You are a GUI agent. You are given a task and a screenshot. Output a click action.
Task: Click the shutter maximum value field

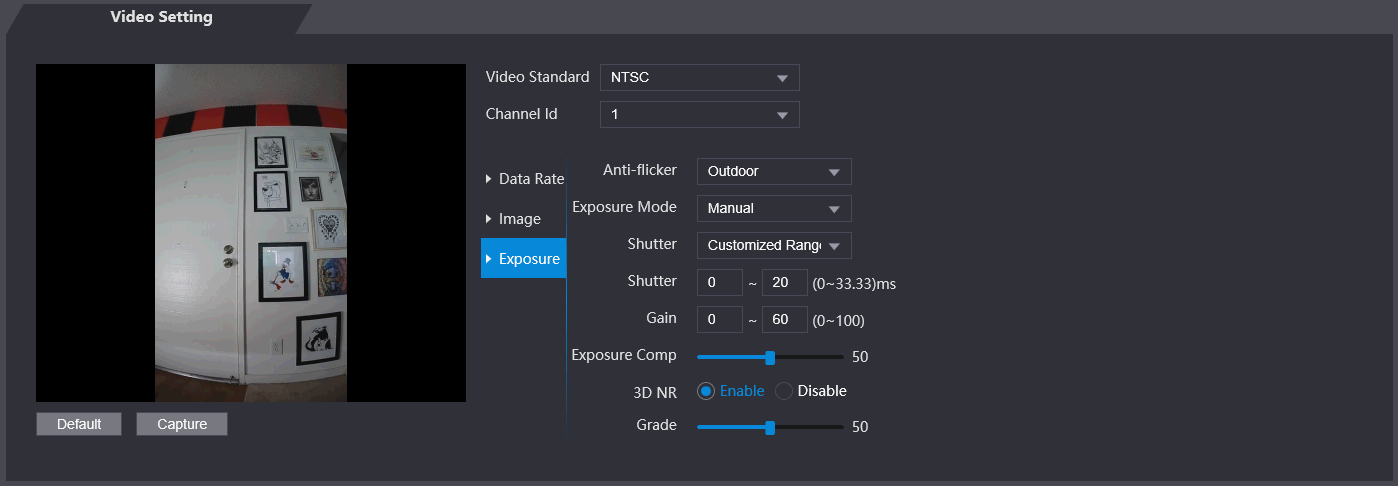click(x=784, y=283)
